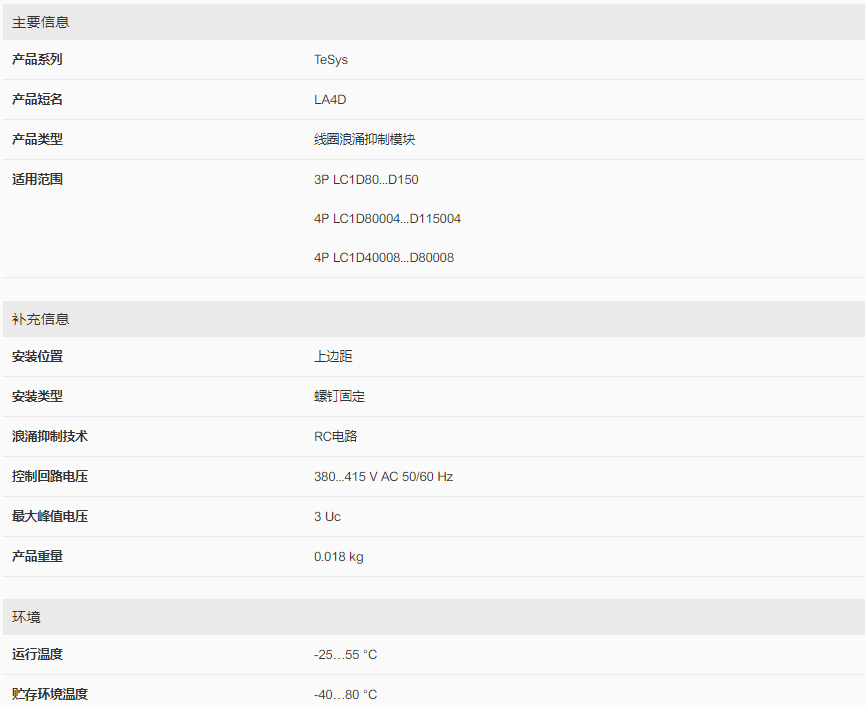Select the 3 Uc value

pyautogui.click(x=327, y=517)
